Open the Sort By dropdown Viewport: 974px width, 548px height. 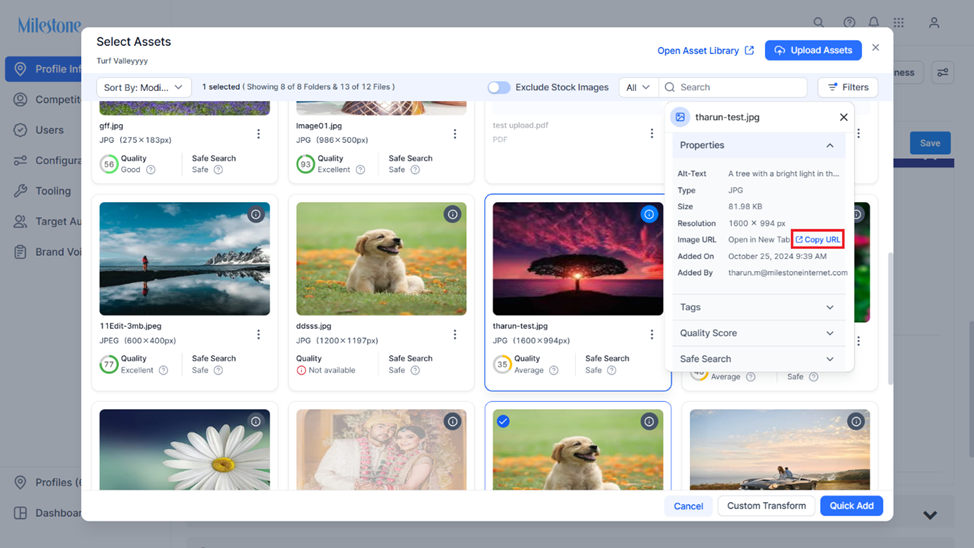point(143,88)
